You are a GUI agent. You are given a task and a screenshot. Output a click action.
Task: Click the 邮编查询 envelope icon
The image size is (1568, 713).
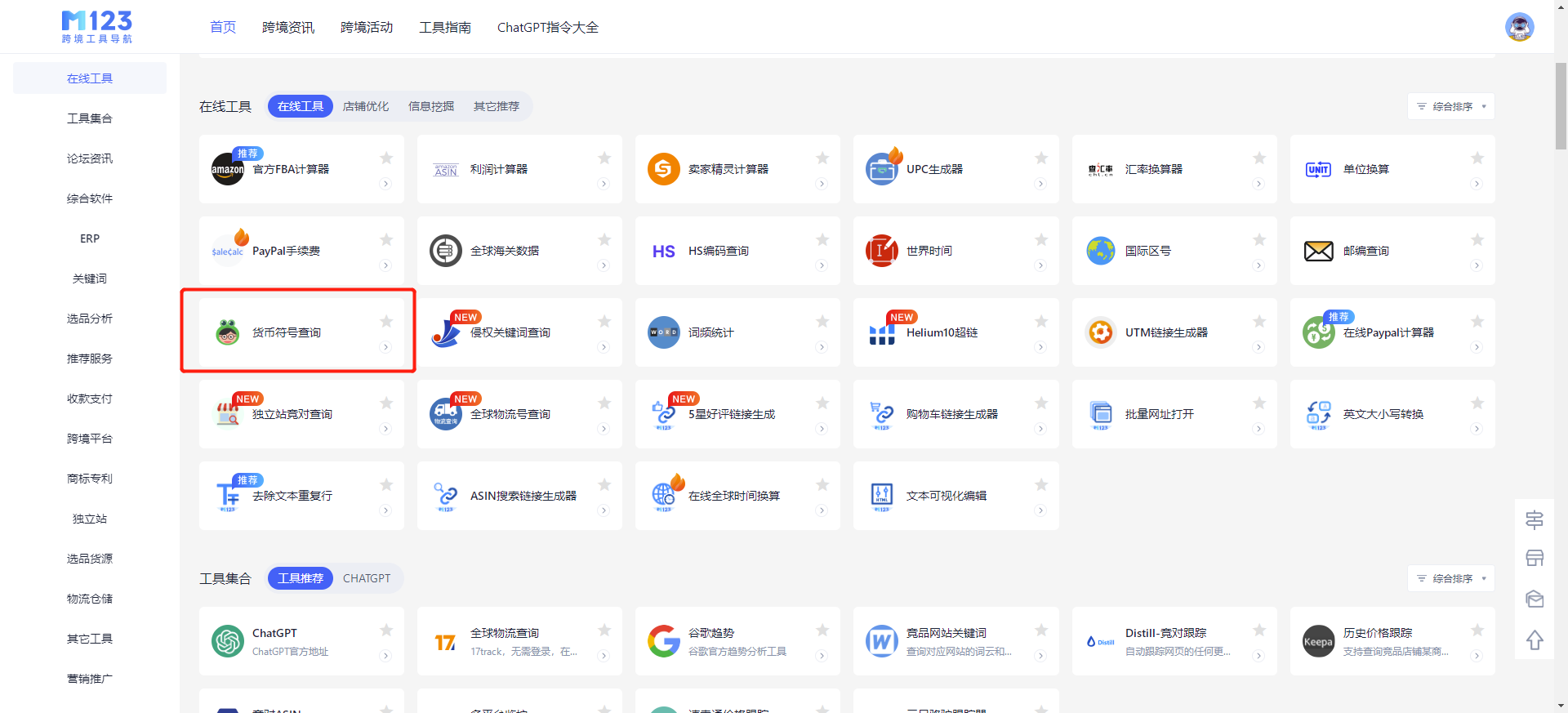[1318, 251]
